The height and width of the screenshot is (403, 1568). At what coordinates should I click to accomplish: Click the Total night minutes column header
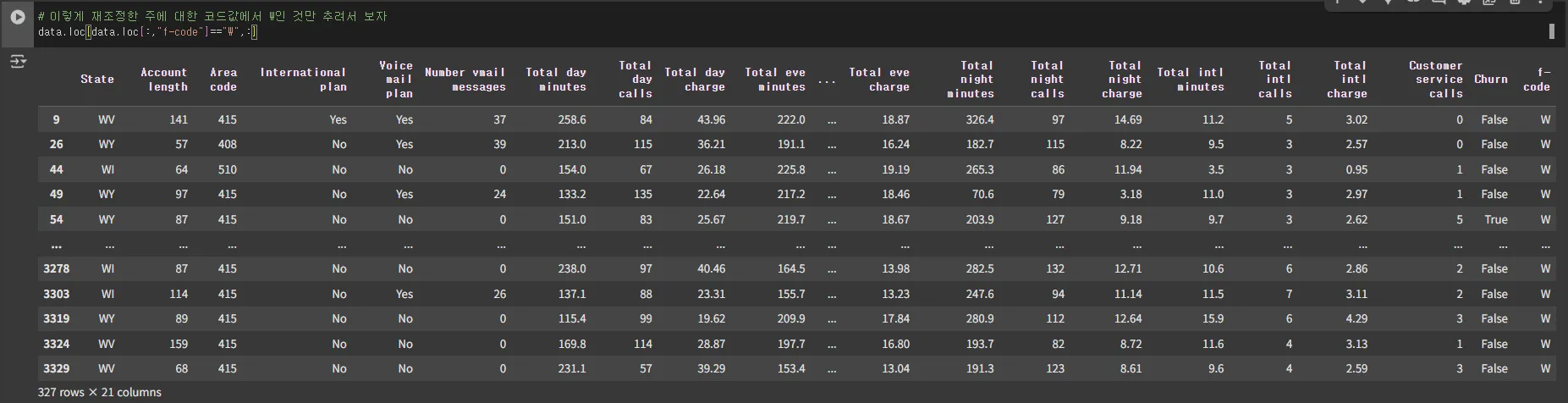tap(971, 79)
